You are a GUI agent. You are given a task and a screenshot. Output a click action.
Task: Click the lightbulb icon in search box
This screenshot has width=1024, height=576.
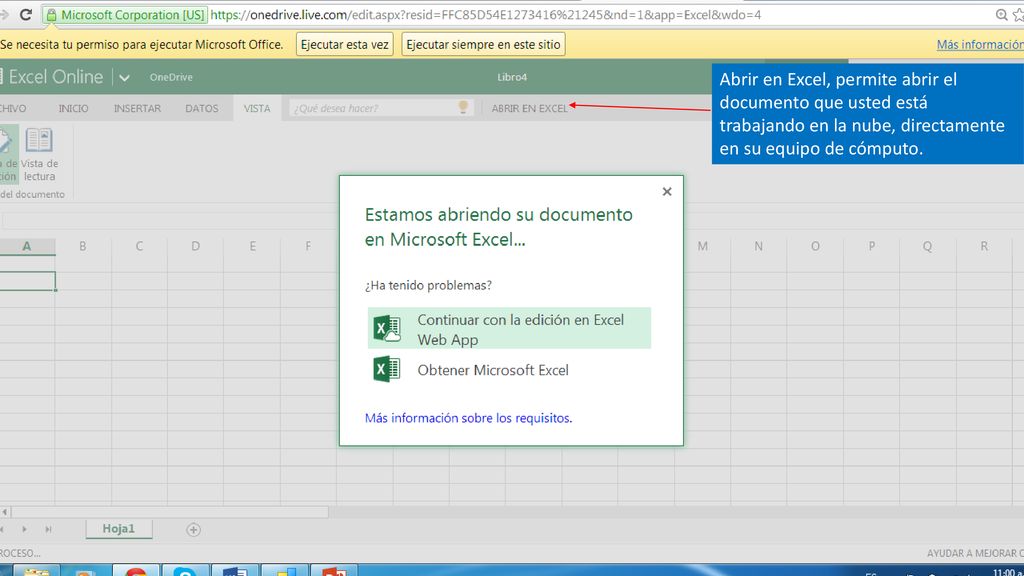click(463, 107)
